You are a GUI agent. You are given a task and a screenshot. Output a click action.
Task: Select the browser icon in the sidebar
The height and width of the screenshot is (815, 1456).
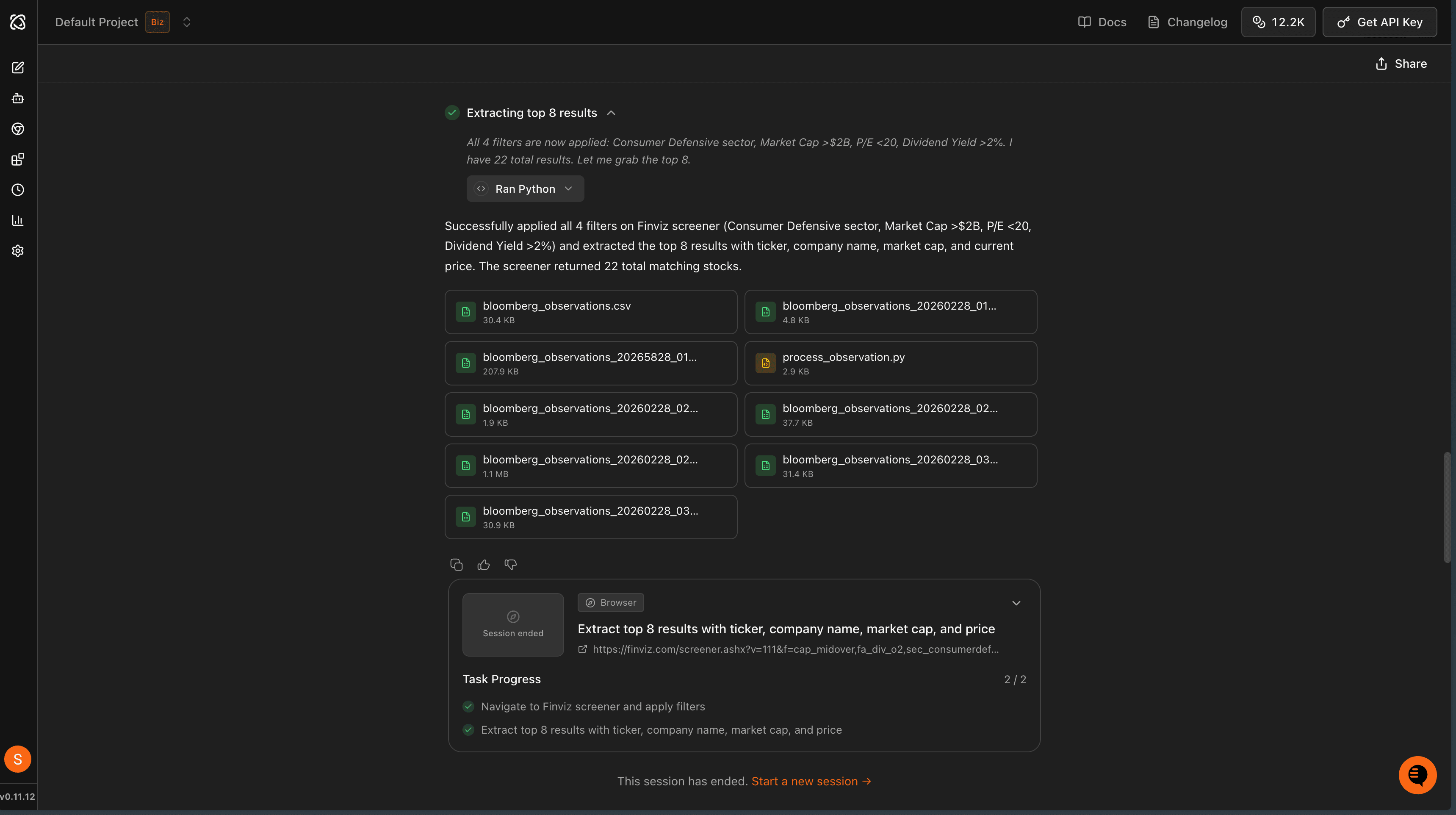coord(18,128)
